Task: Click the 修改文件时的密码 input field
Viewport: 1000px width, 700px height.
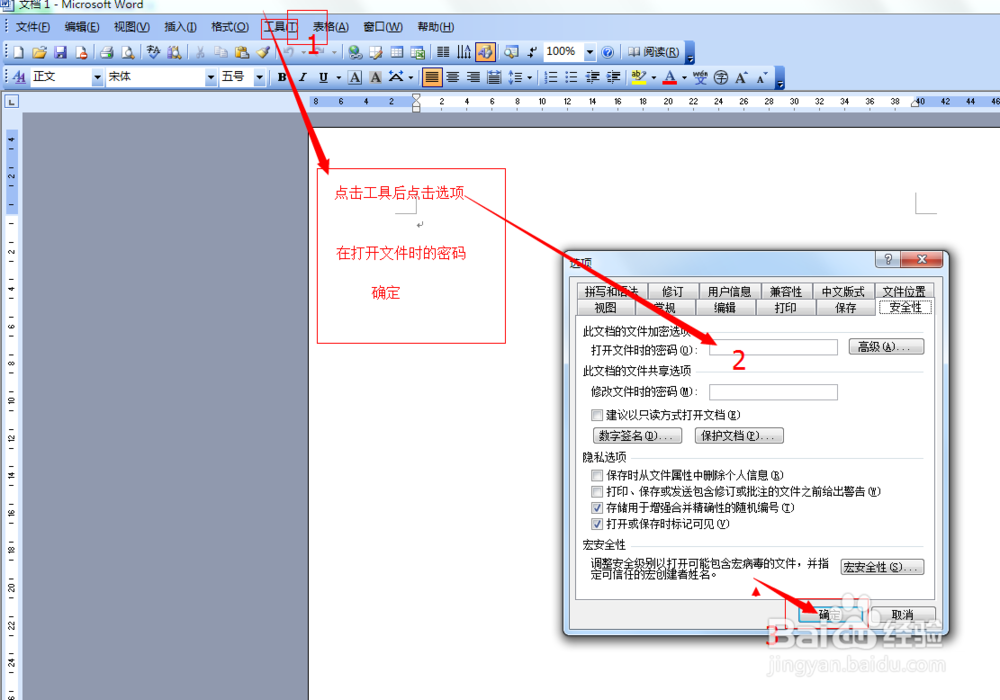Action: point(773,392)
